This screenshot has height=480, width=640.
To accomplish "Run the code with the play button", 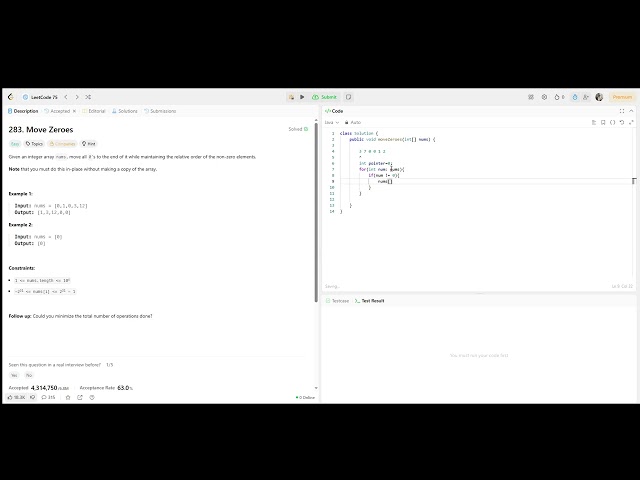I will [302, 97].
